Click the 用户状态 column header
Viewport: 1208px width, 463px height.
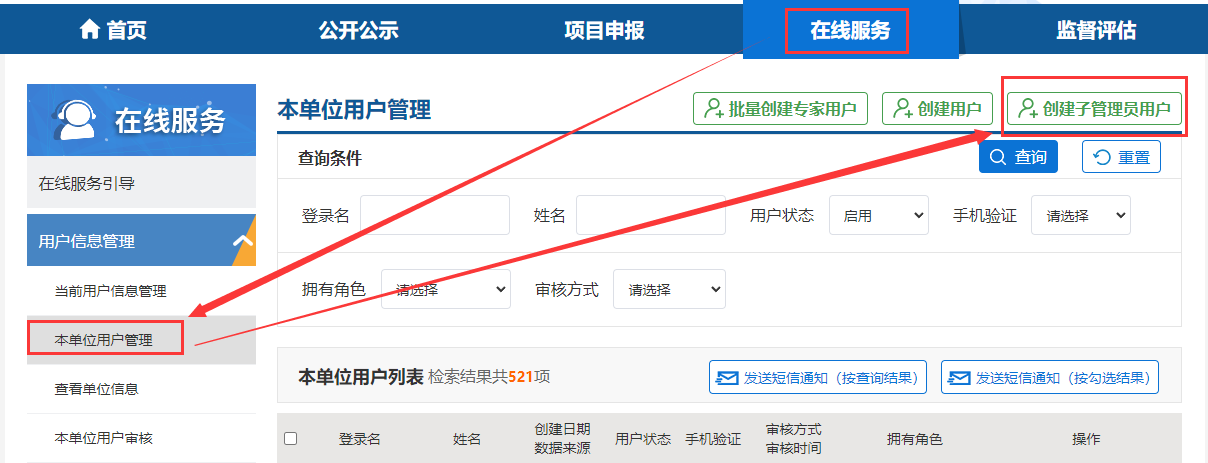[x=643, y=439]
